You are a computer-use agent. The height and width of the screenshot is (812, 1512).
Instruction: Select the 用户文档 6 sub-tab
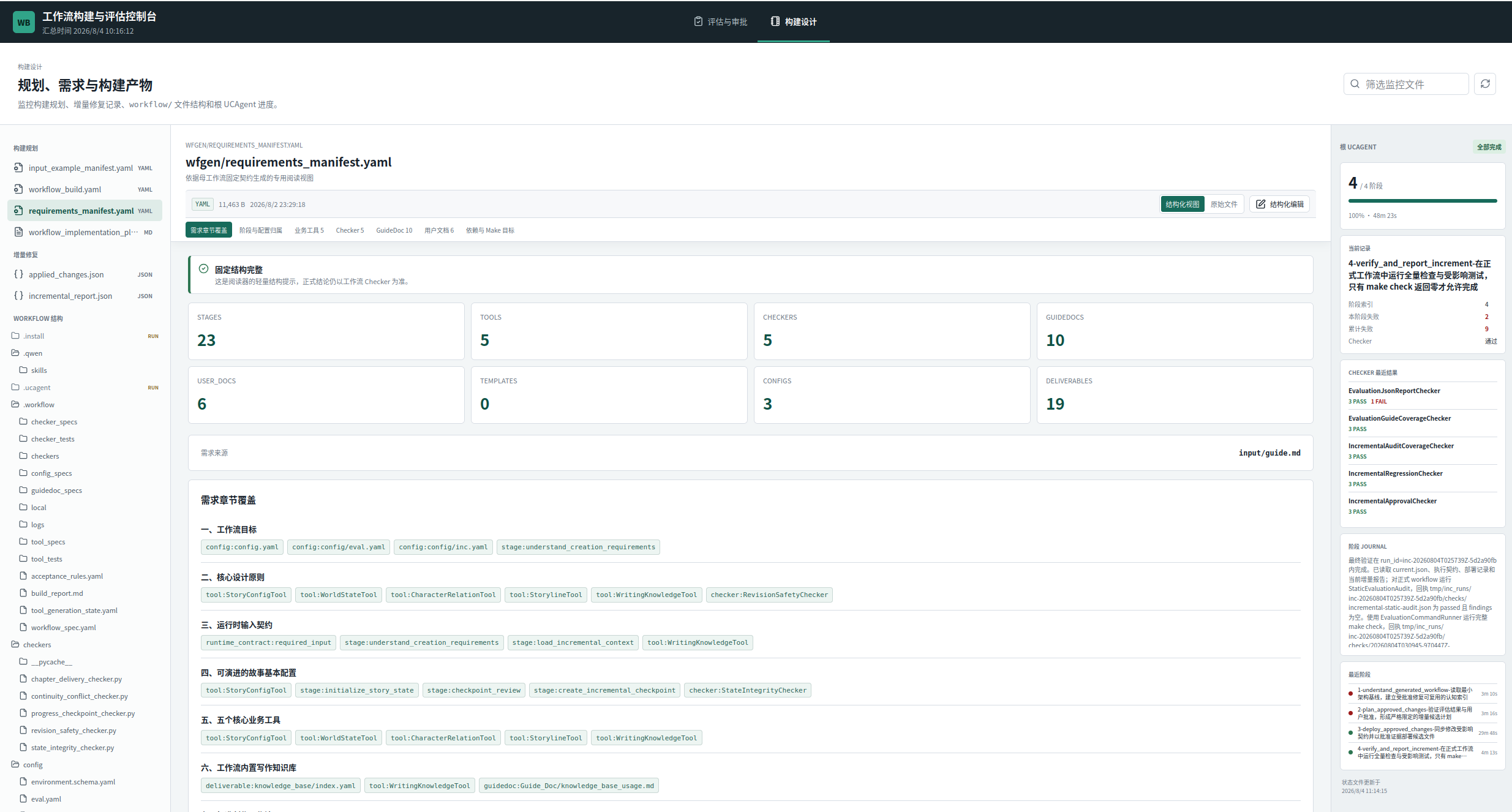click(x=439, y=230)
